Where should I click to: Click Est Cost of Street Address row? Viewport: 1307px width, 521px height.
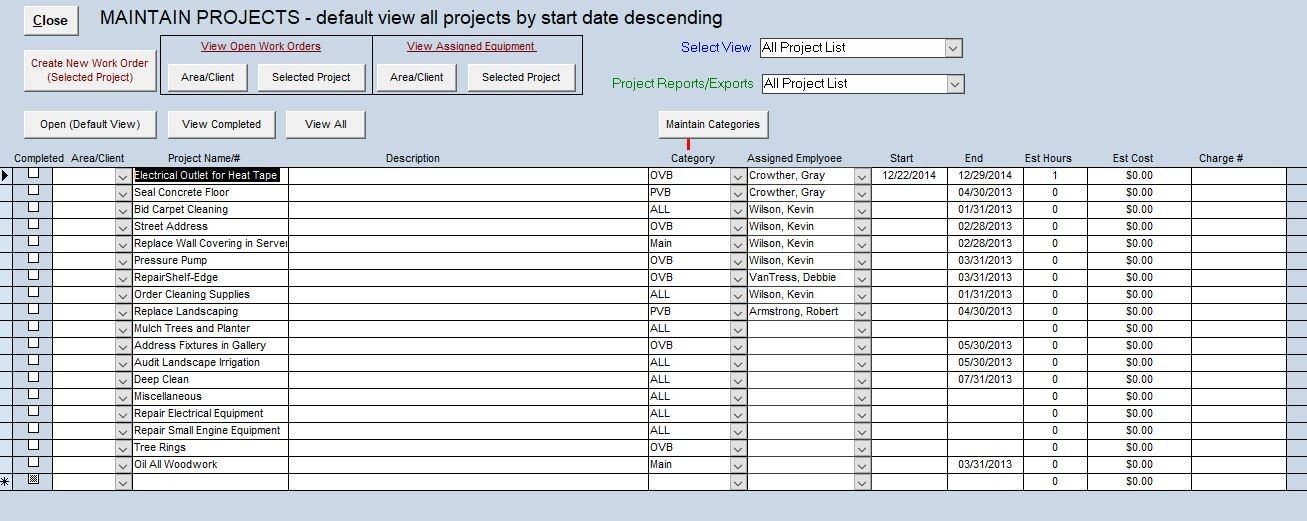[1139, 226]
